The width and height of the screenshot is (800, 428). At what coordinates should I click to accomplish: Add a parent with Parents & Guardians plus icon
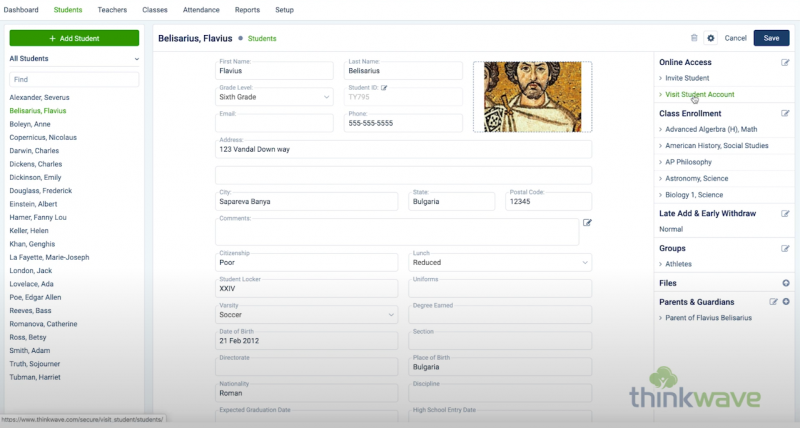point(786,301)
